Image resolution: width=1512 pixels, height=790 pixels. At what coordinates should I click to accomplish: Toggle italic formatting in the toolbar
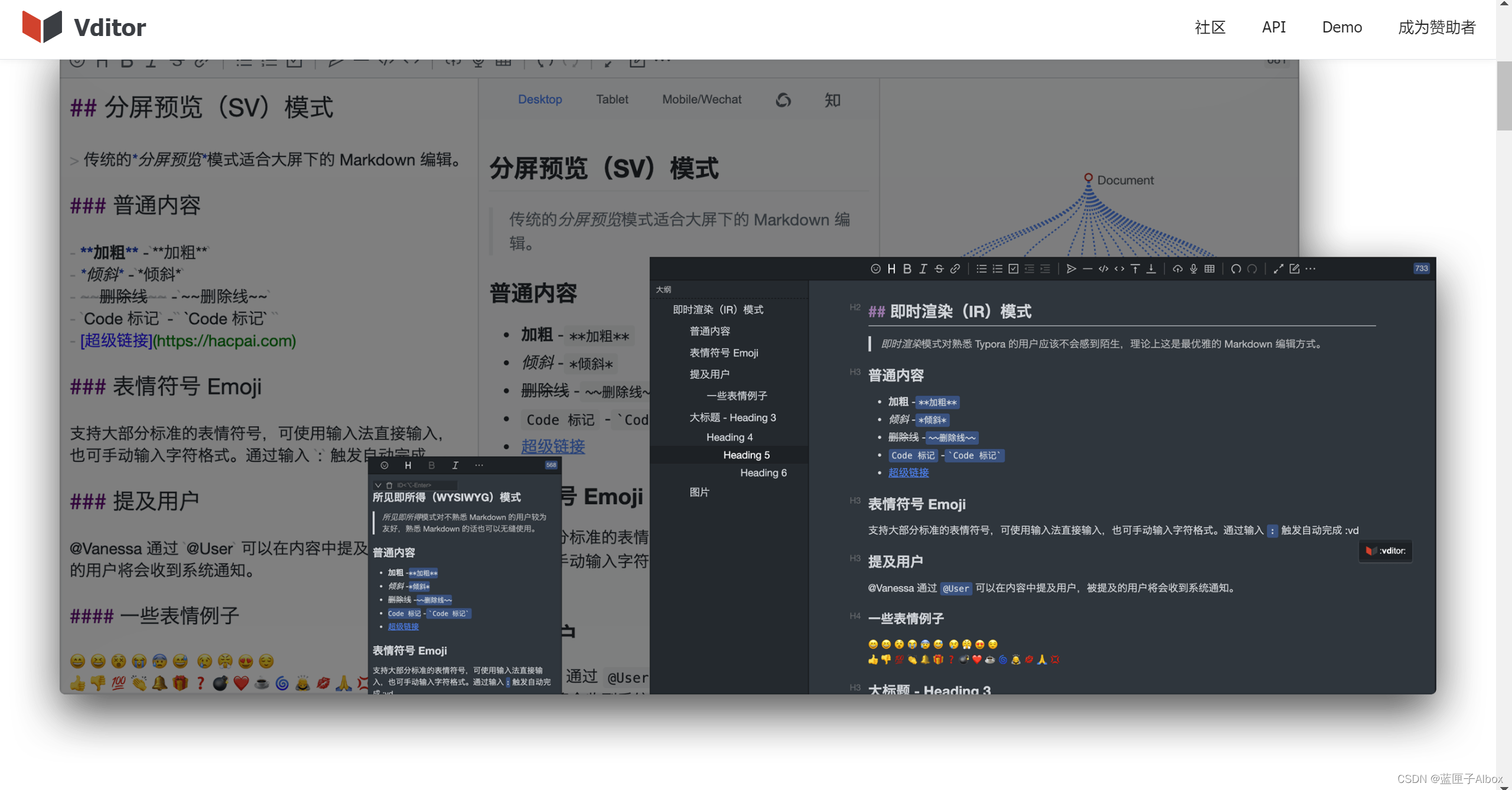(x=923, y=269)
